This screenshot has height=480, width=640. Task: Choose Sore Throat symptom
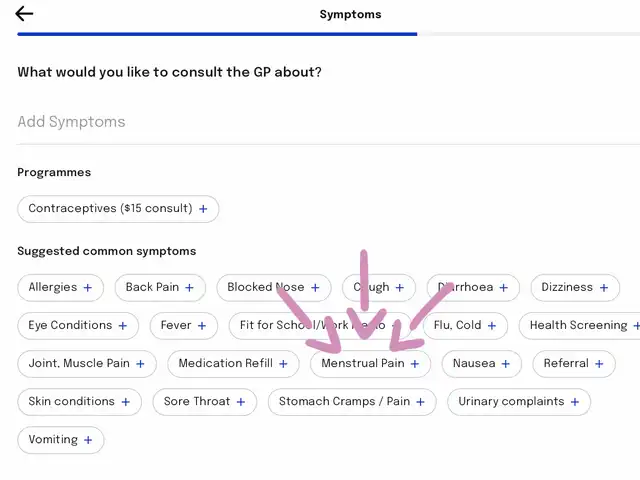[x=204, y=402]
